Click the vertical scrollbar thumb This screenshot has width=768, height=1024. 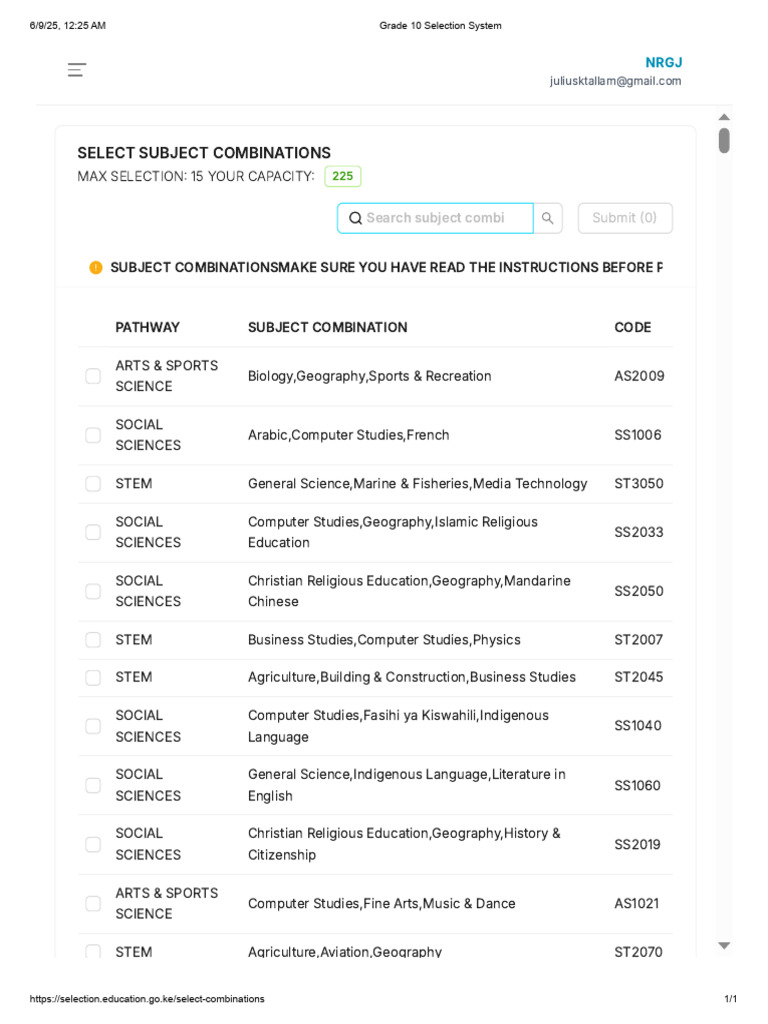coord(724,140)
